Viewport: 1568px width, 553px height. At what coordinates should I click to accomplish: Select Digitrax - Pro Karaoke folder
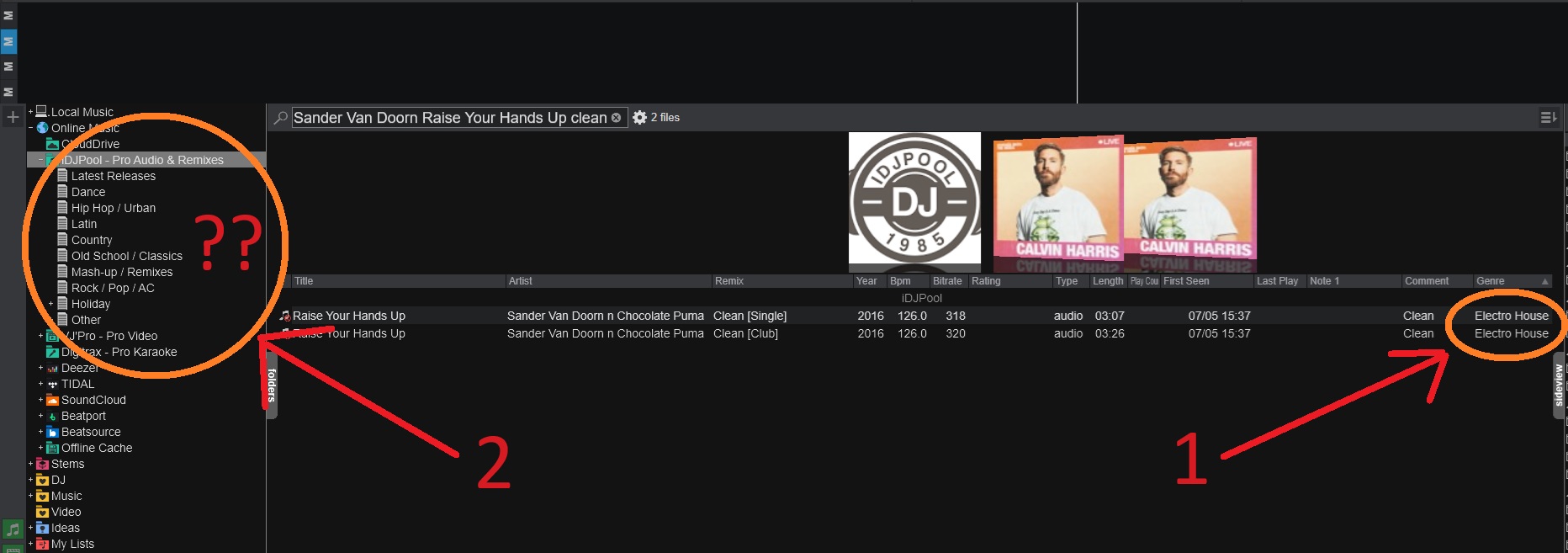click(119, 352)
